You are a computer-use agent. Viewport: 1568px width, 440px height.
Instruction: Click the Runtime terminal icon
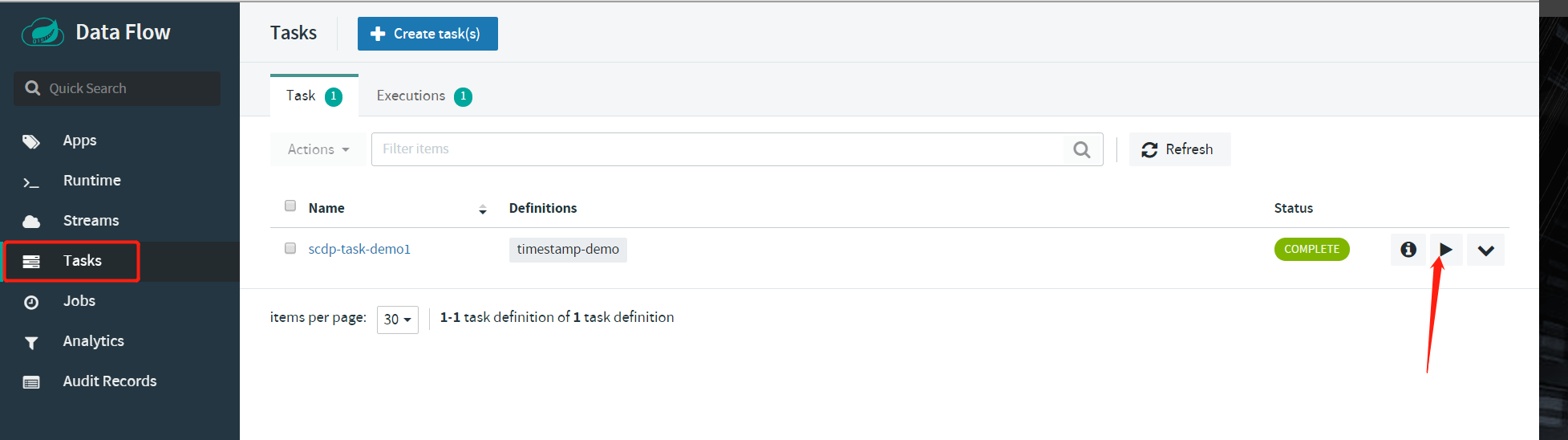(31, 182)
